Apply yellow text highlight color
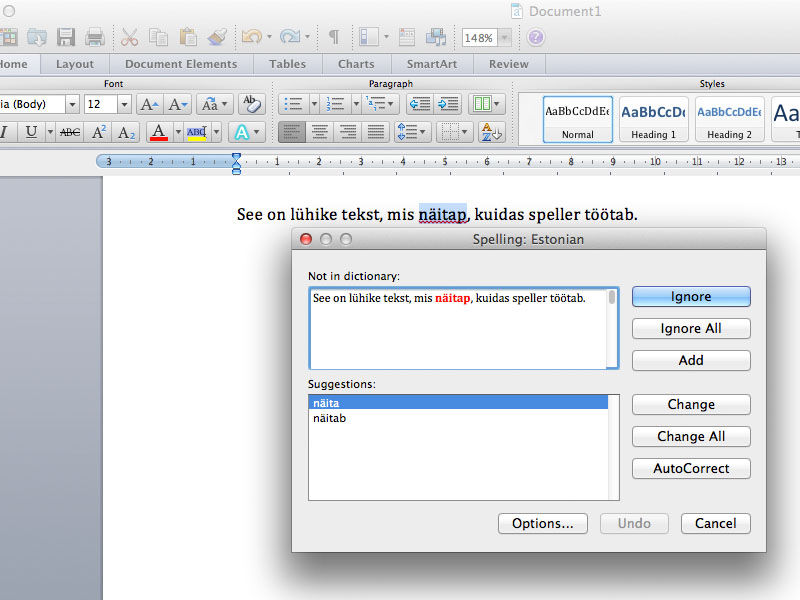The image size is (800, 600). coord(196,133)
